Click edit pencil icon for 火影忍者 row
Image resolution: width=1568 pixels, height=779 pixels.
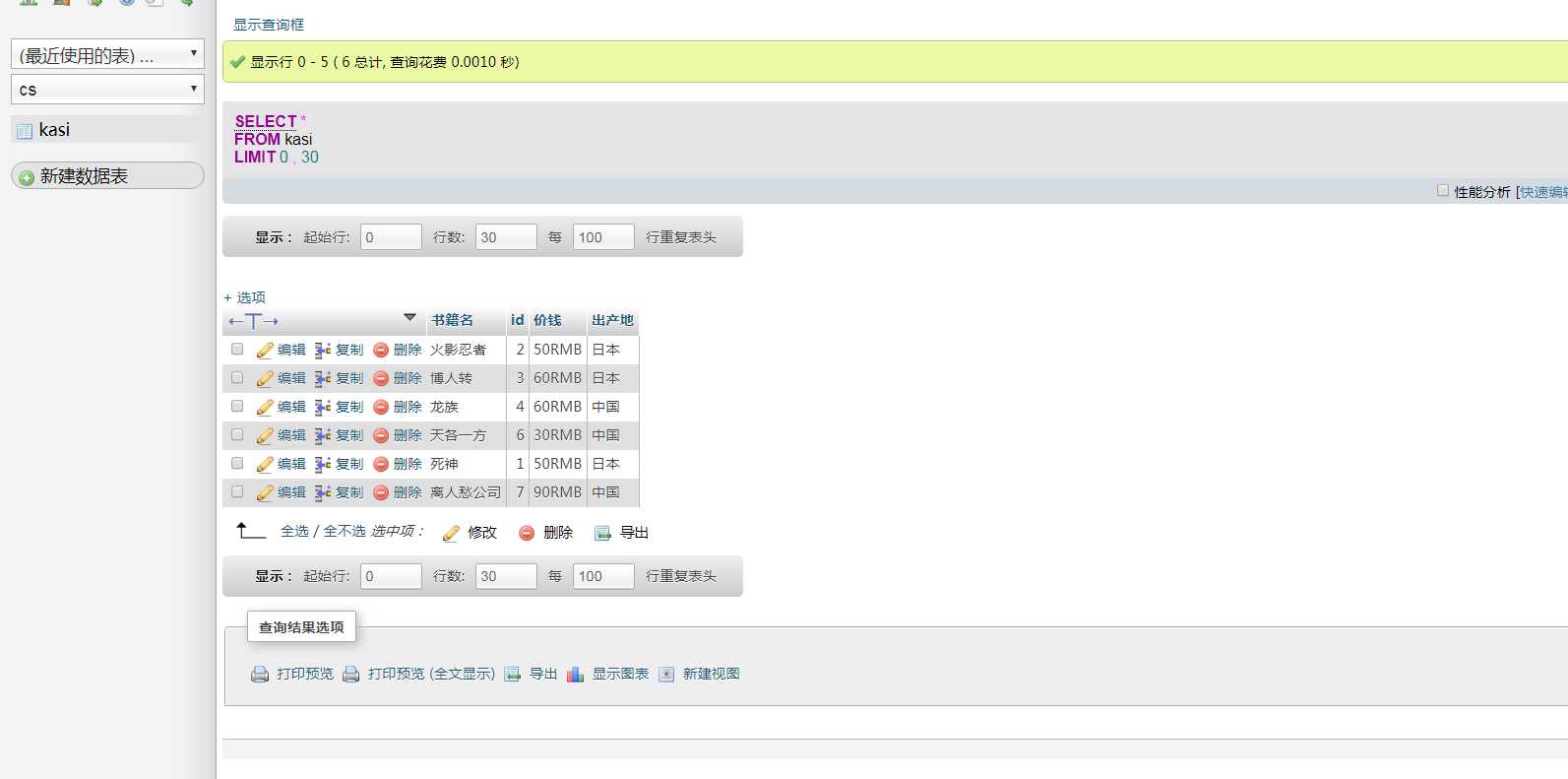(265, 350)
